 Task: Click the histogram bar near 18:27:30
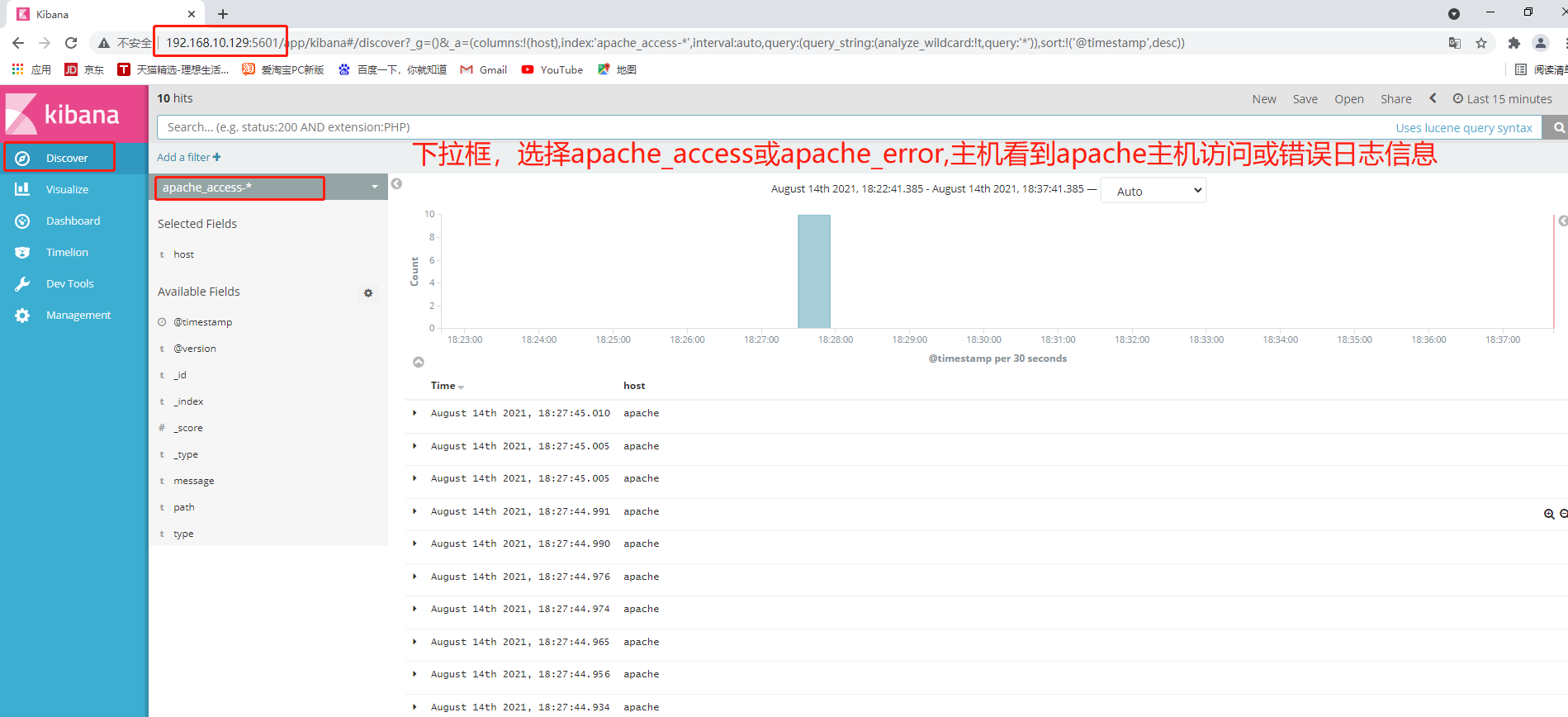[x=814, y=272]
